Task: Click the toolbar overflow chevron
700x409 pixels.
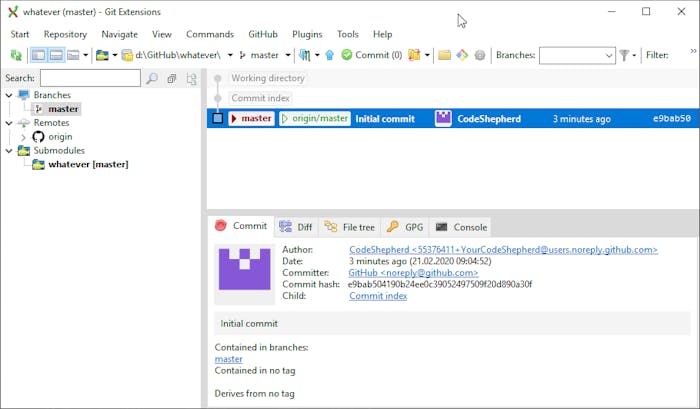Action: [x=693, y=51]
